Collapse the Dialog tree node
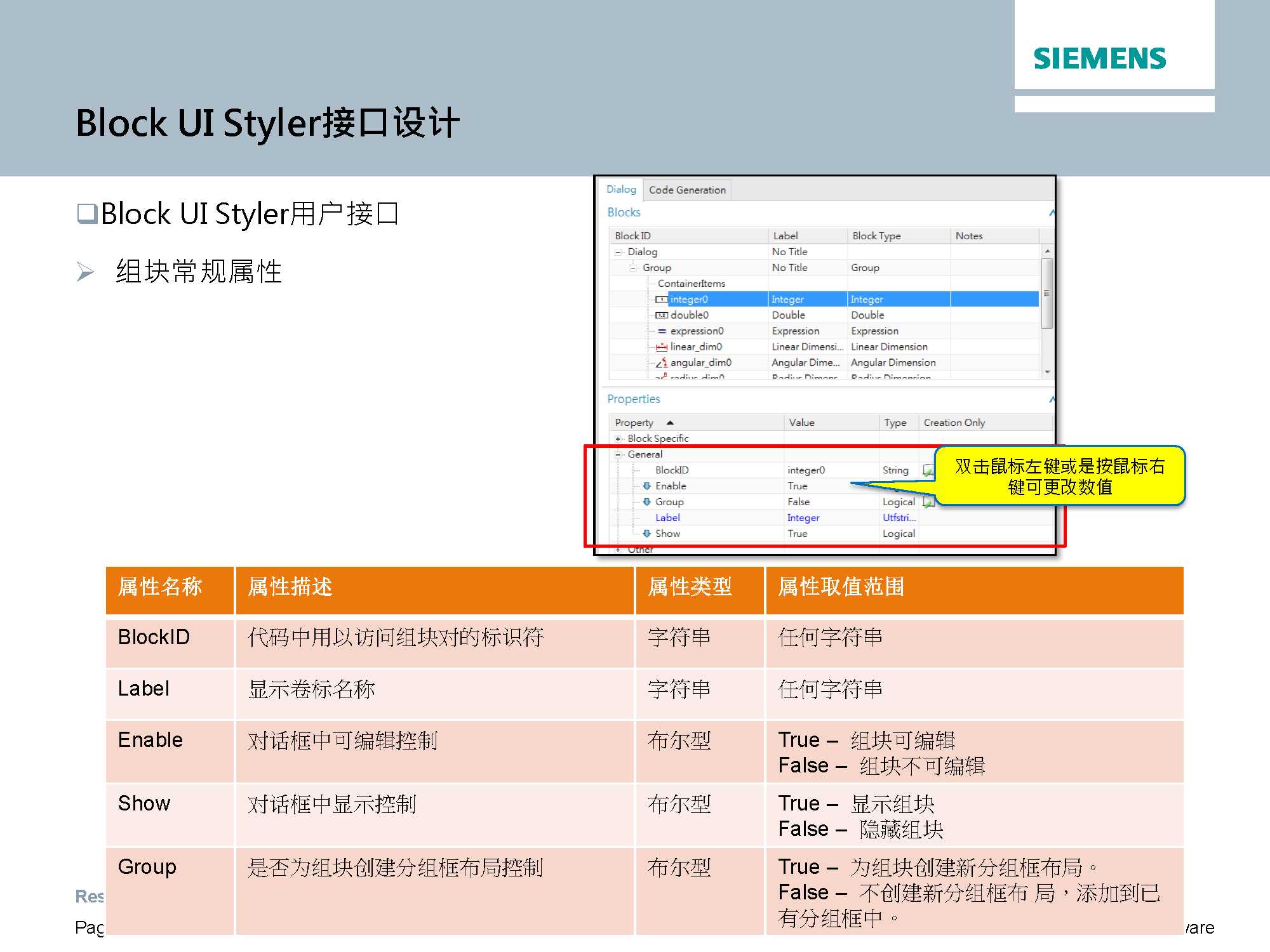Screen dimensions: 1270x952 (x=618, y=252)
